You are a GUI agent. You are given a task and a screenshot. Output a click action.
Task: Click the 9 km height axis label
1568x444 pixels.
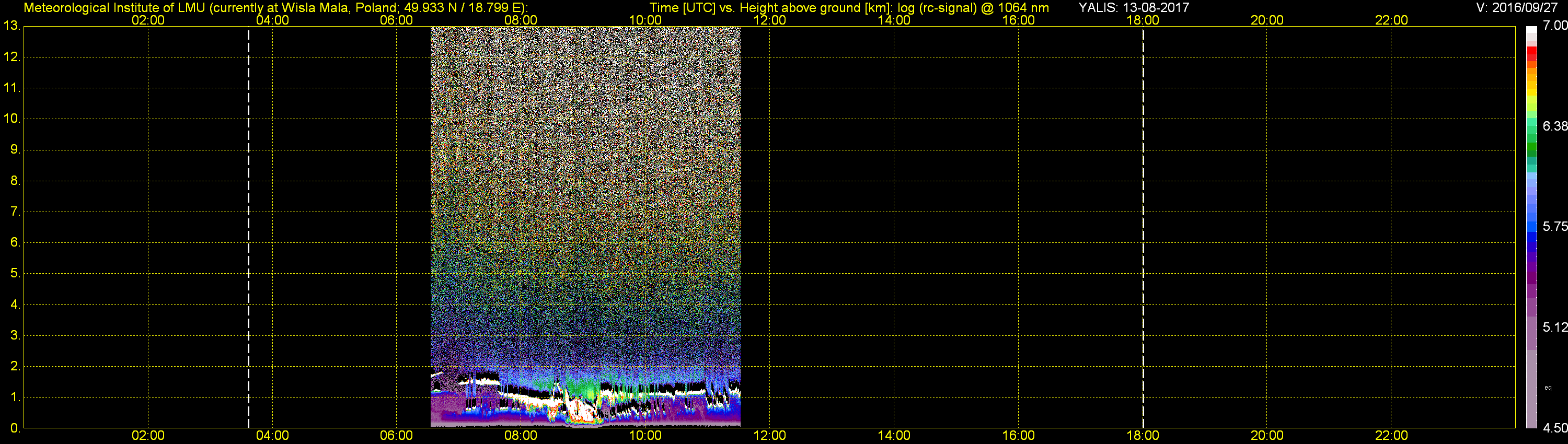tap(15, 149)
